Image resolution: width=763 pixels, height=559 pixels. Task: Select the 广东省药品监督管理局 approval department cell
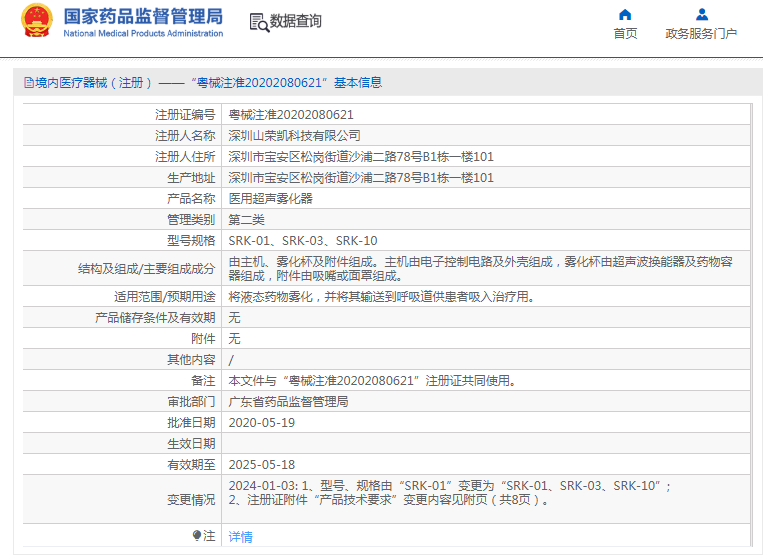[x=288, y=402]
